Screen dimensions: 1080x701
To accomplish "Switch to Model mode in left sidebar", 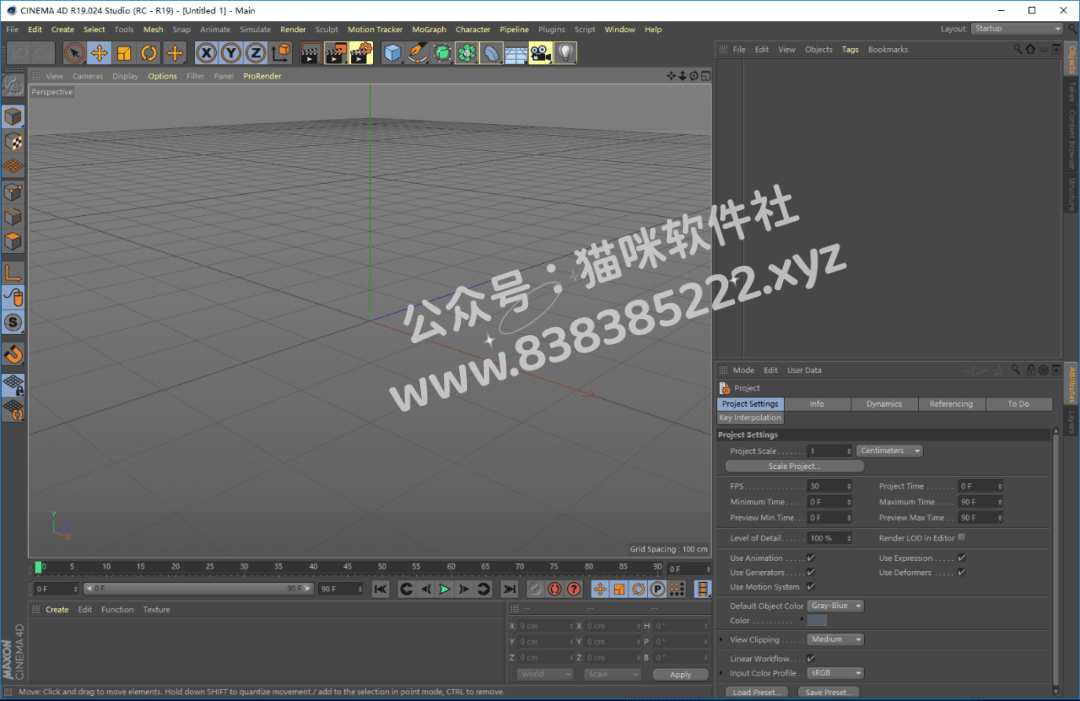I will (x=13, y=117).
